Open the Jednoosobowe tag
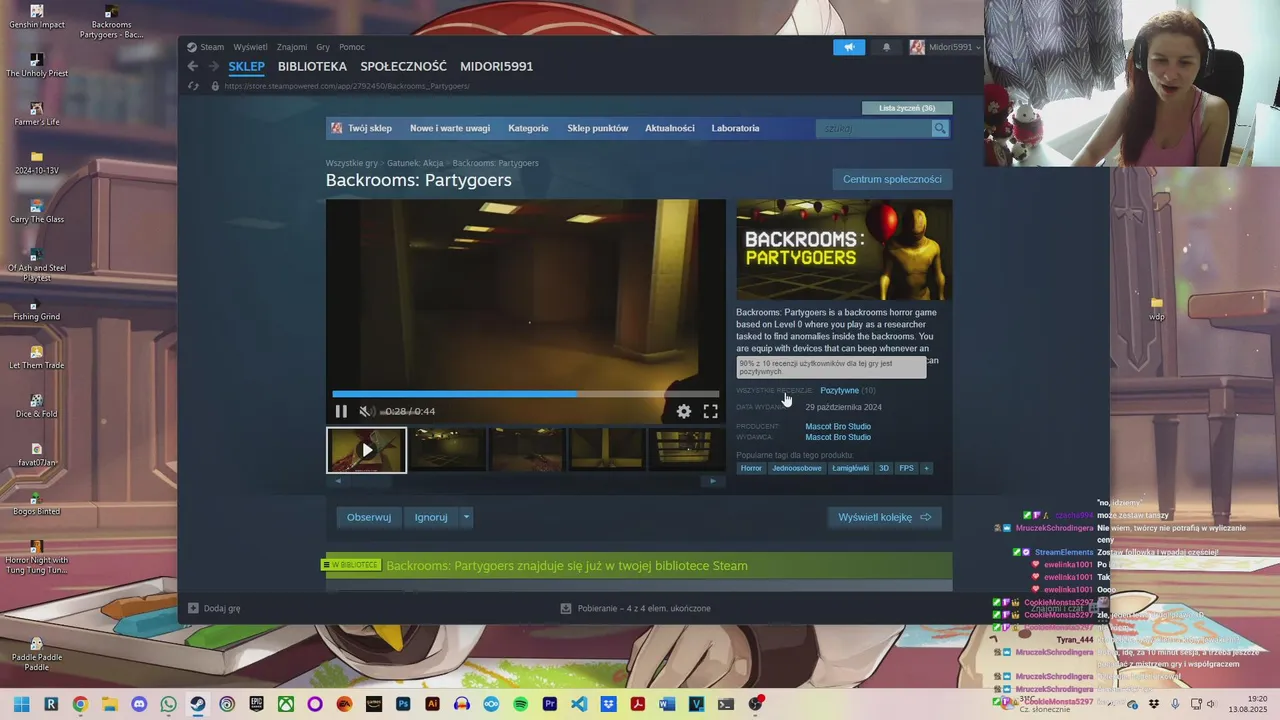Viewport: 1280px width, 720px height. coord(797,468)
